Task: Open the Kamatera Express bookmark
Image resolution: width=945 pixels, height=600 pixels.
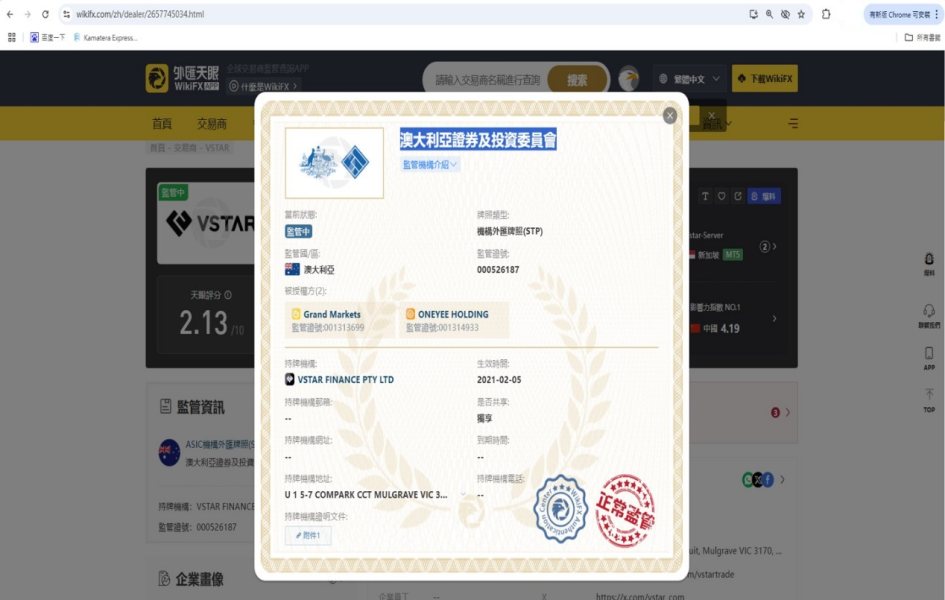Action: point(105,37)
